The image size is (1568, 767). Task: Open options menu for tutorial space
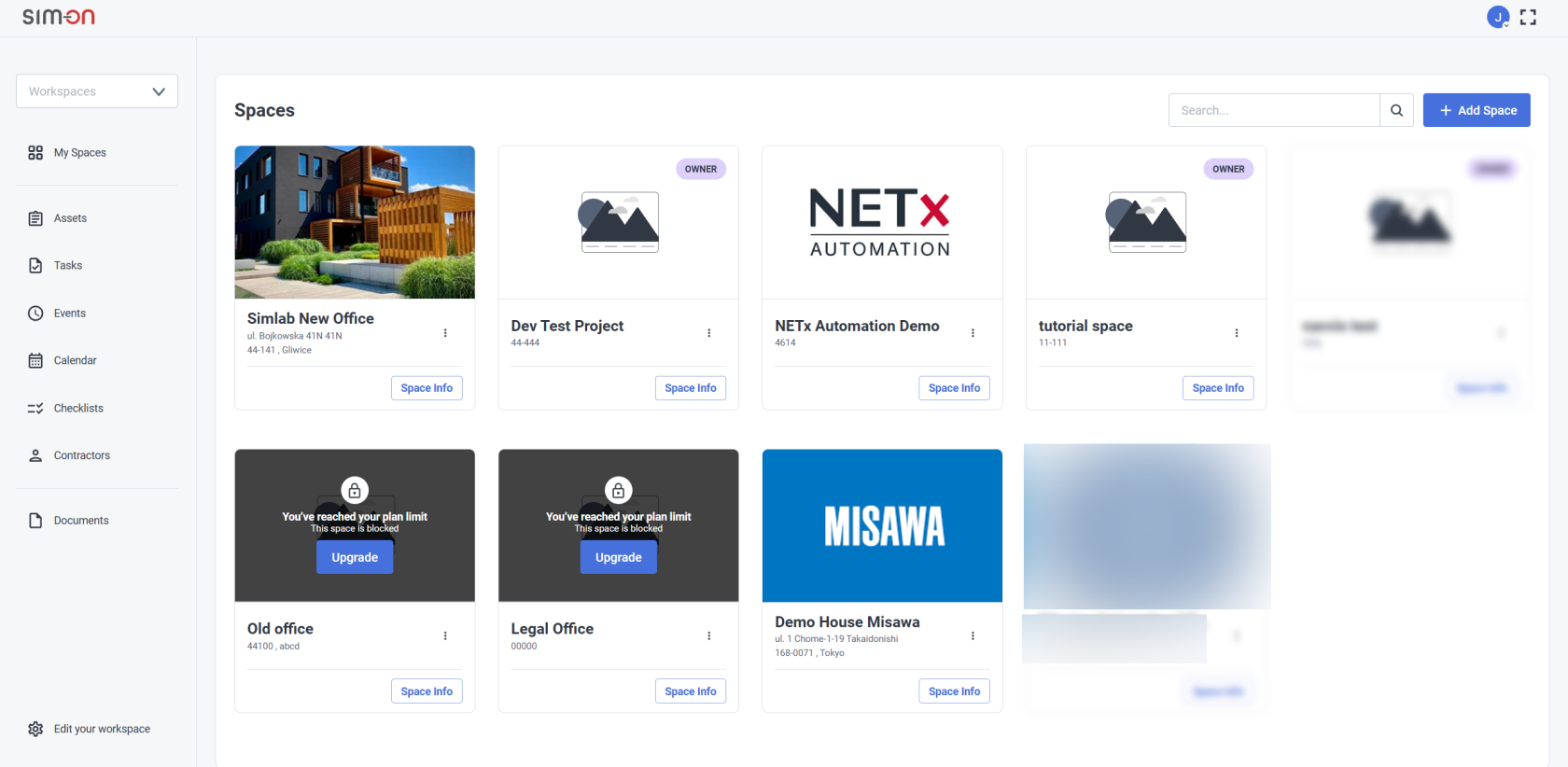[x=1237, y=333]
